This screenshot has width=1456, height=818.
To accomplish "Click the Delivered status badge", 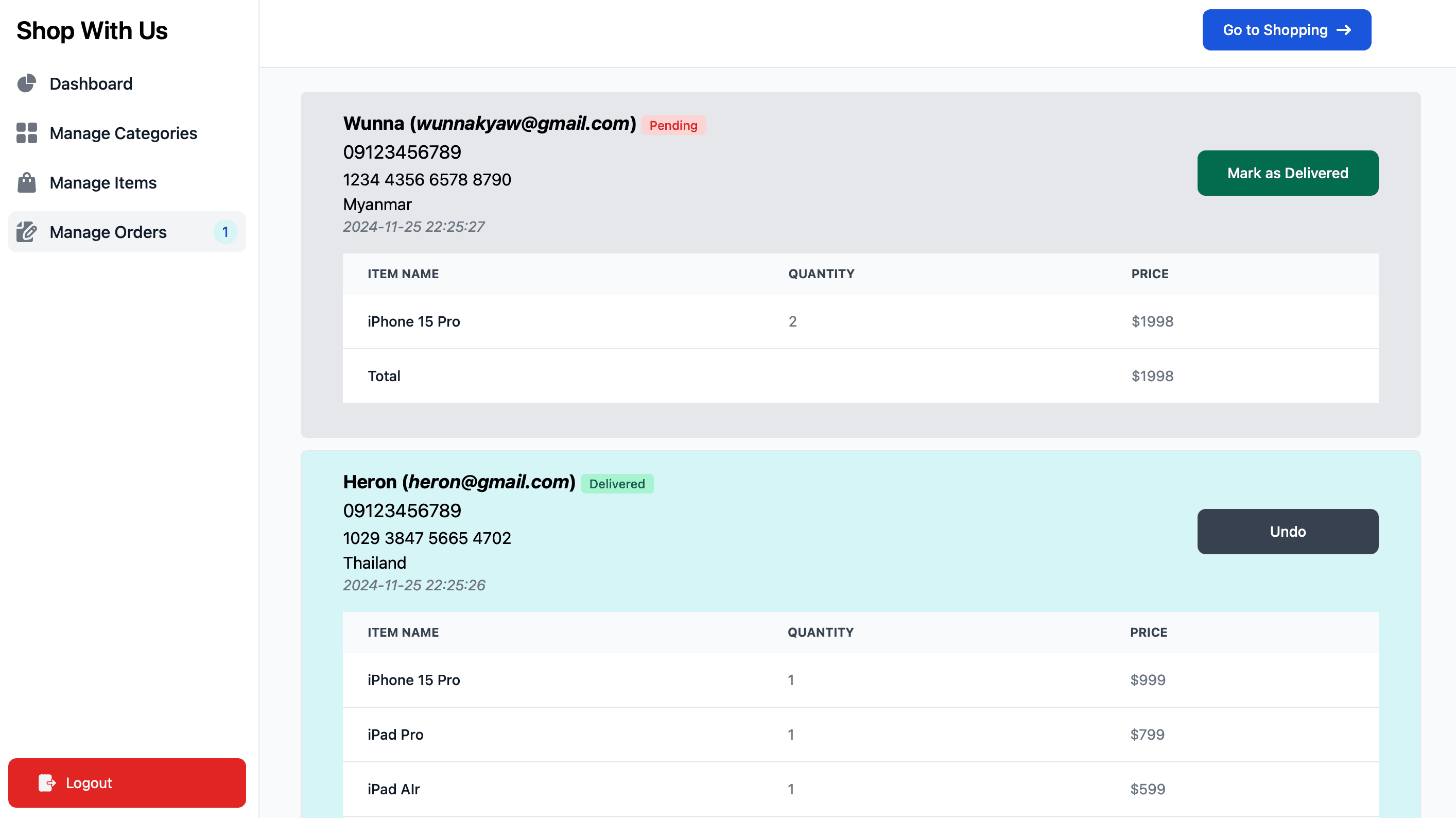I will tap(617, 484).
